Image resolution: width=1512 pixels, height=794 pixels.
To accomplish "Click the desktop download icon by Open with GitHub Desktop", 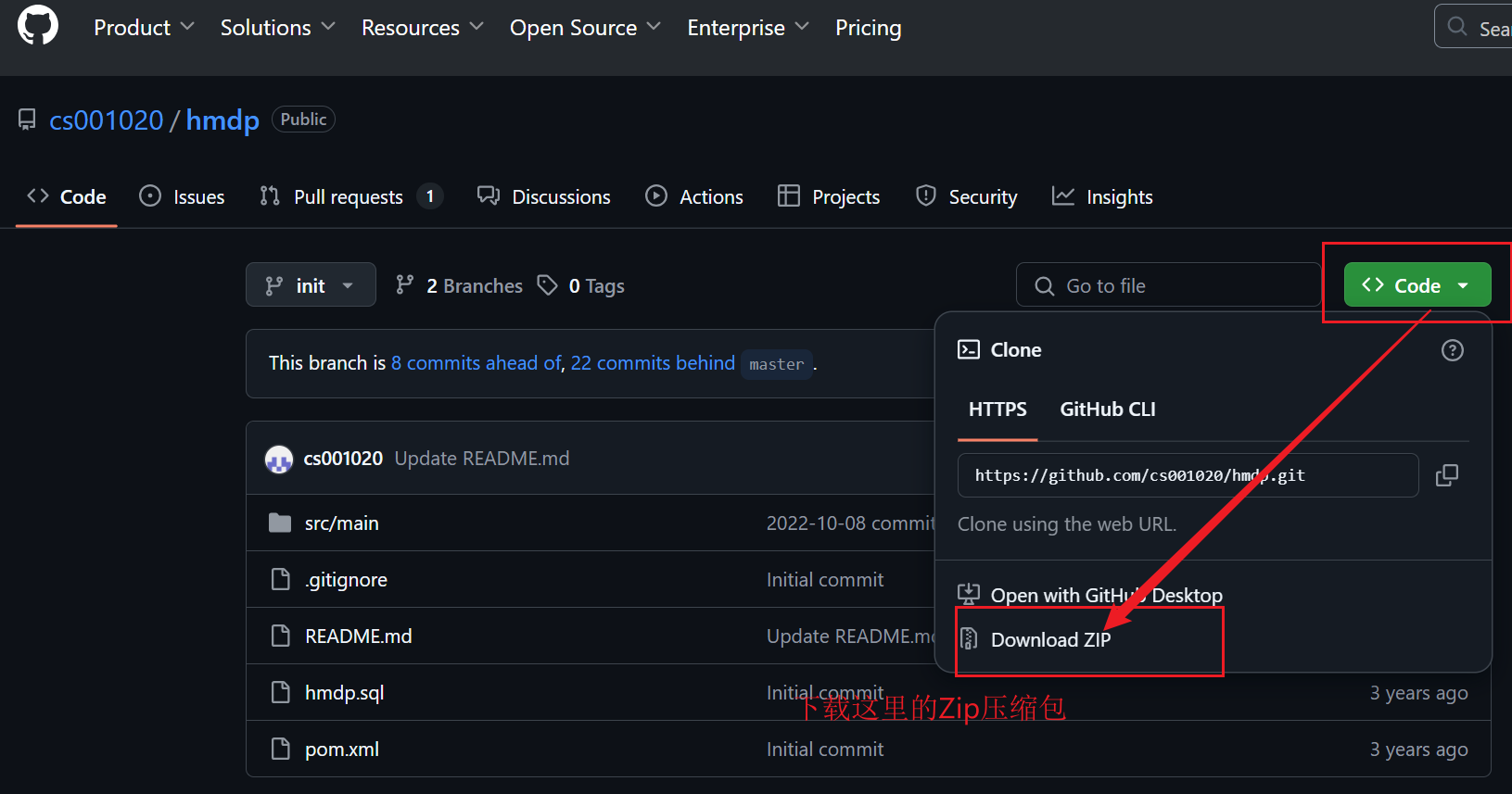I will [969, 594].
